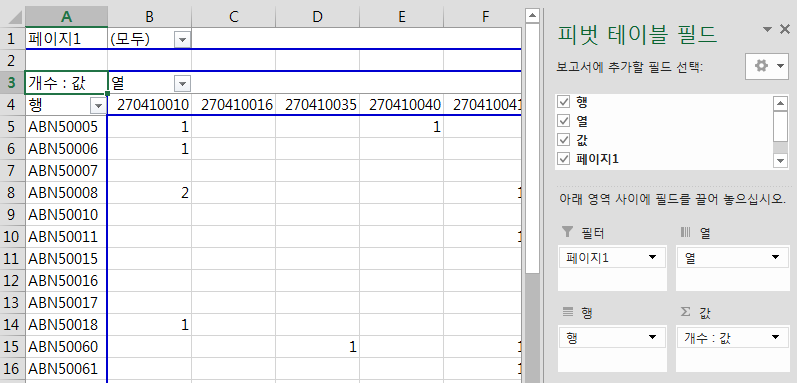Select row label ABN50008

pyautogui.click(x=66, y=193)
